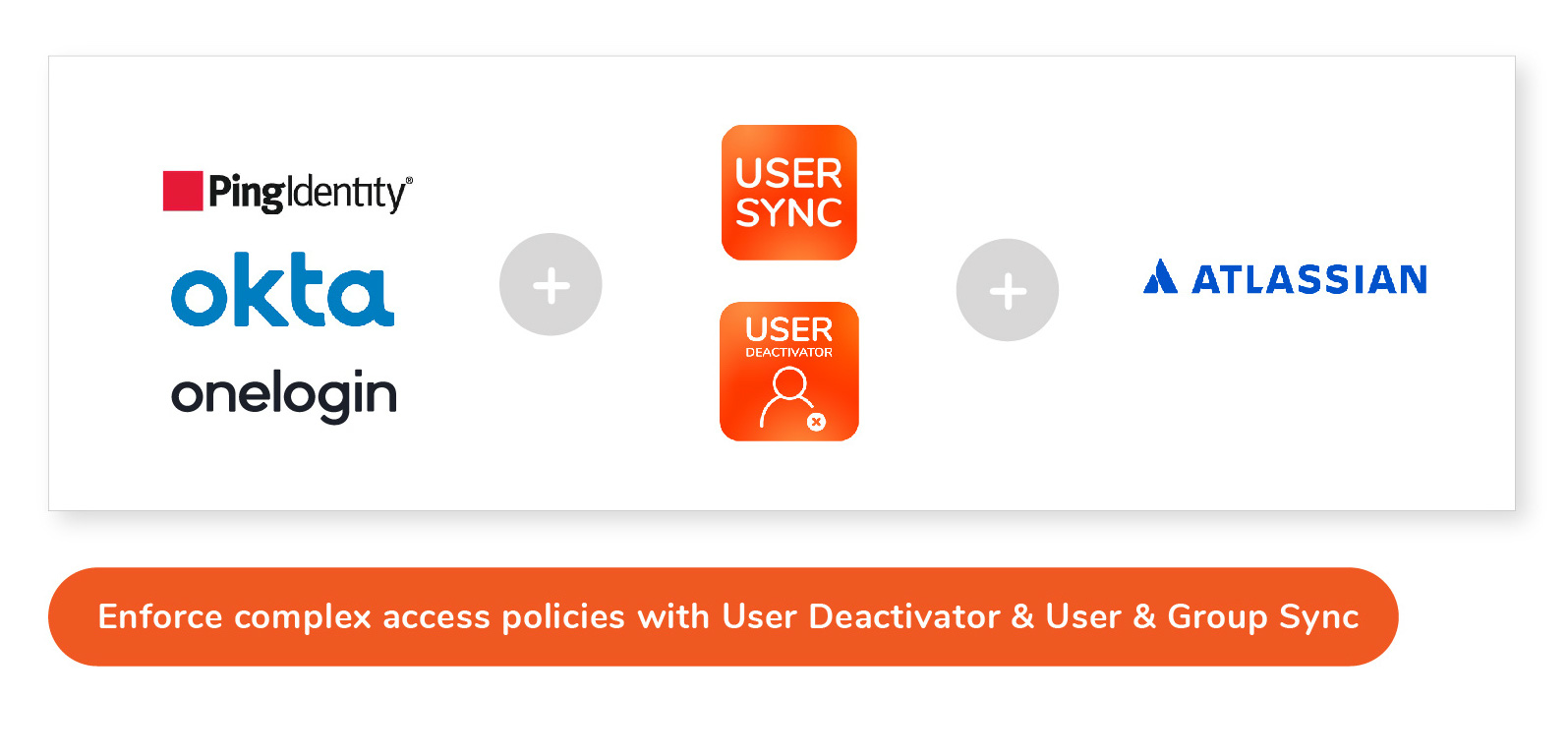This screenshot has height=756, width=1568.
Task: Open the User Deactivator app icon
Action: 788,372
